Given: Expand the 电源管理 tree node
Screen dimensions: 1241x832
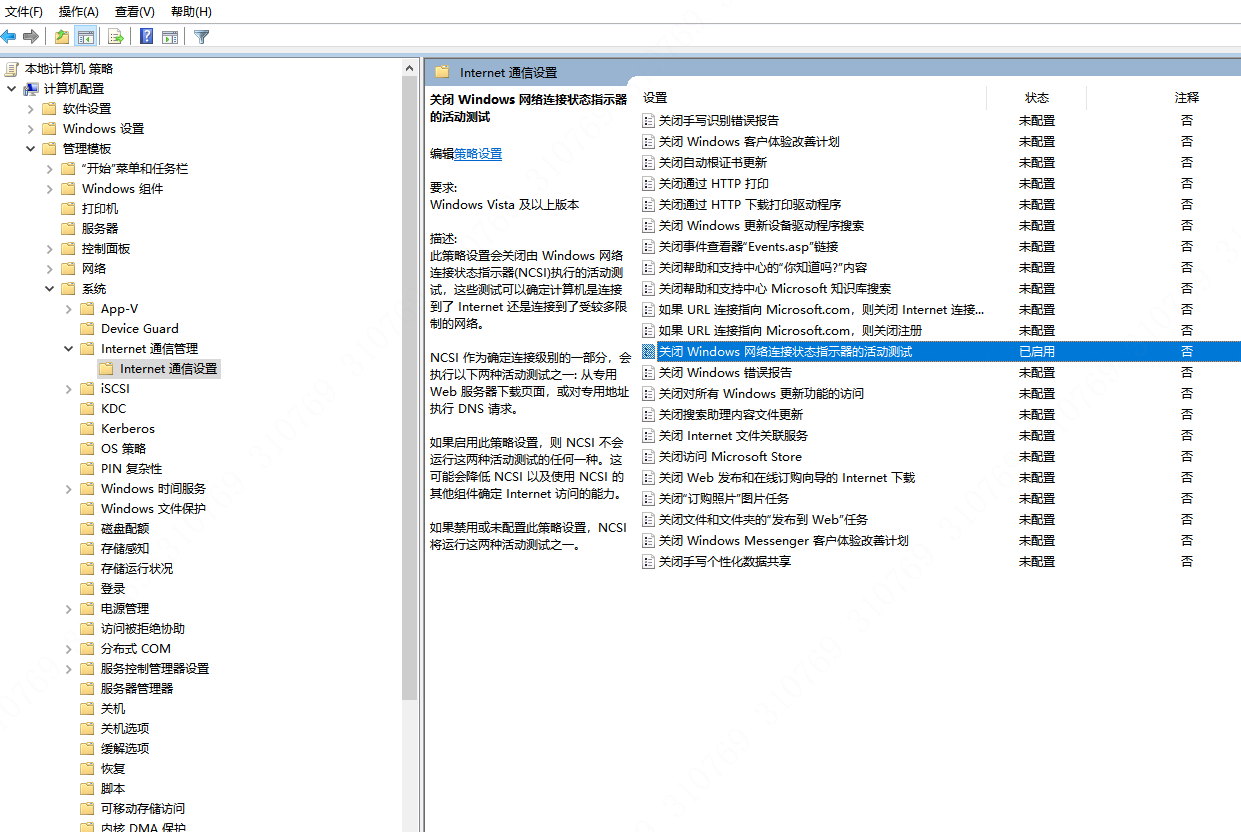Looking at the screenshot, I should pyautogui.click(x=68, y=609).
